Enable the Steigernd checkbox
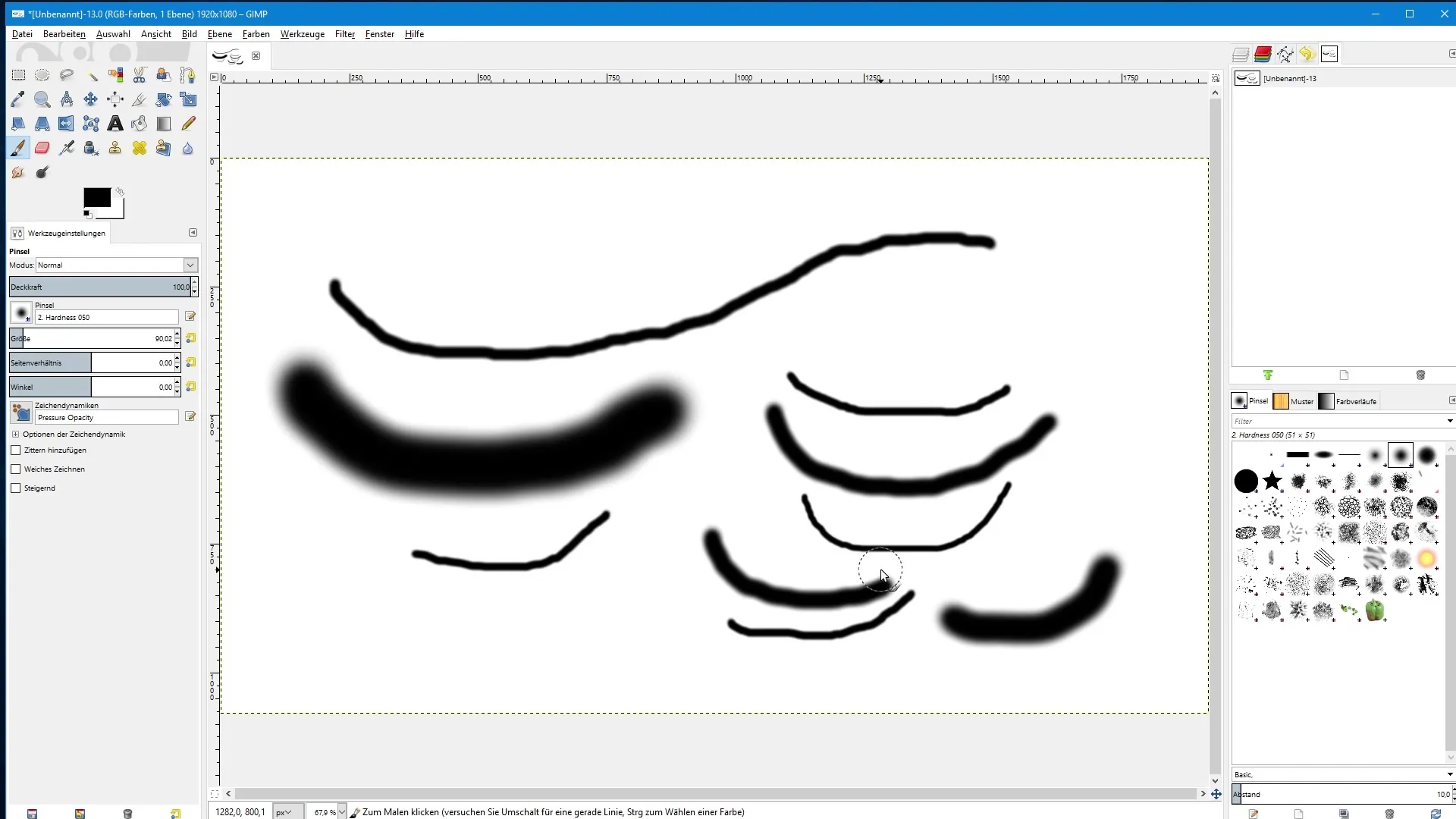This screenshot has height=819, width=1456. click(x=16, y=488)
